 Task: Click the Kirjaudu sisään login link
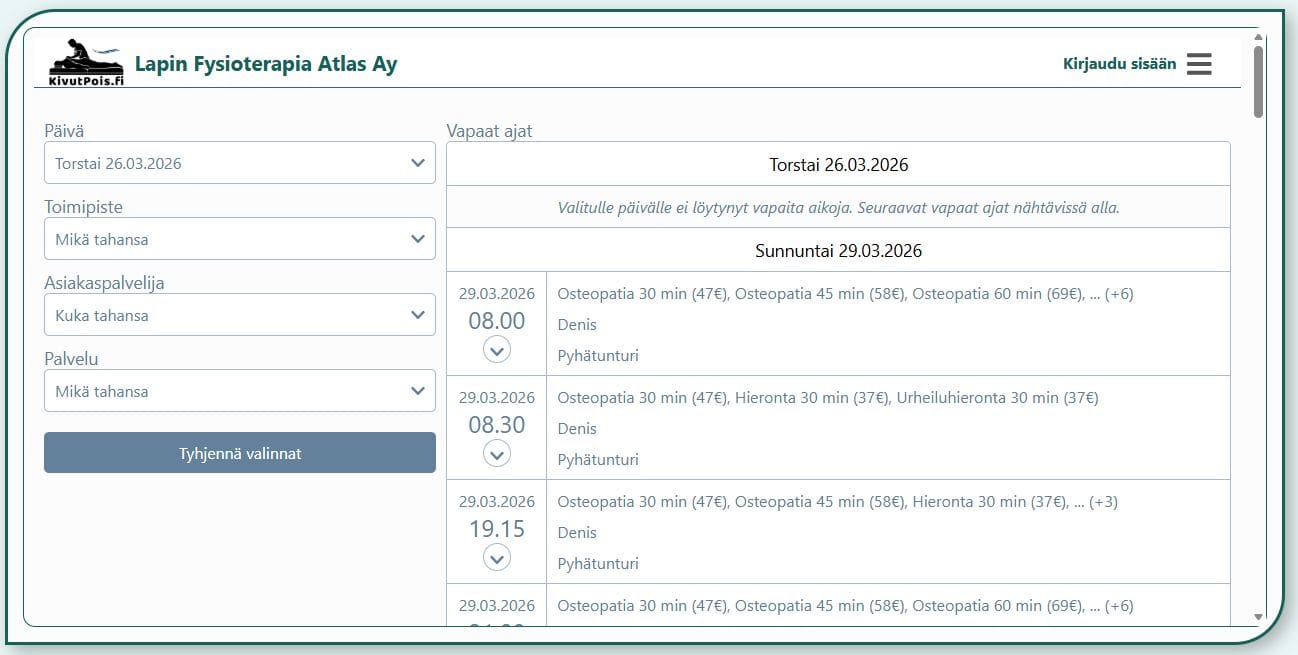coord(1119,64)
